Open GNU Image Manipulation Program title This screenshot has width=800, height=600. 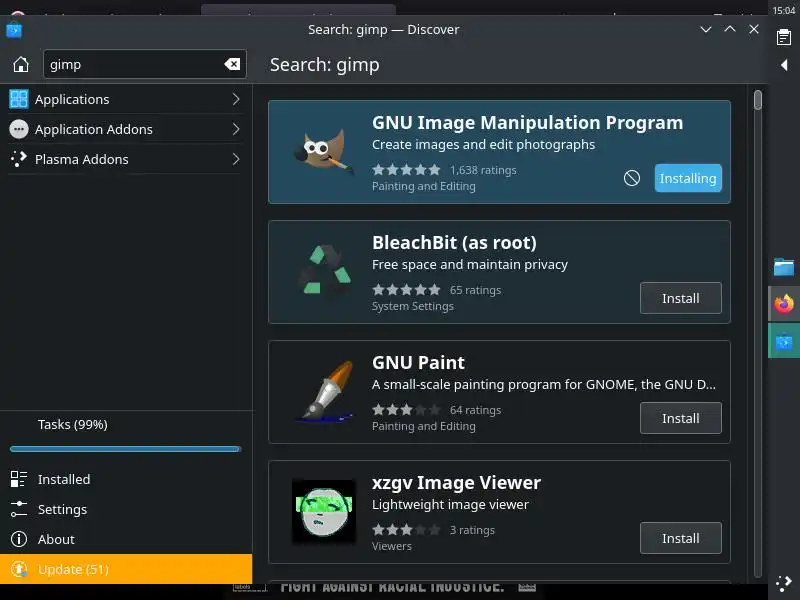tap(527, 123)
